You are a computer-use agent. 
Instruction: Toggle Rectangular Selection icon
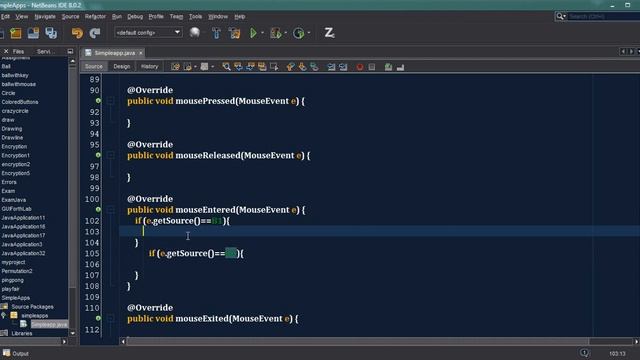click(274, 67)
